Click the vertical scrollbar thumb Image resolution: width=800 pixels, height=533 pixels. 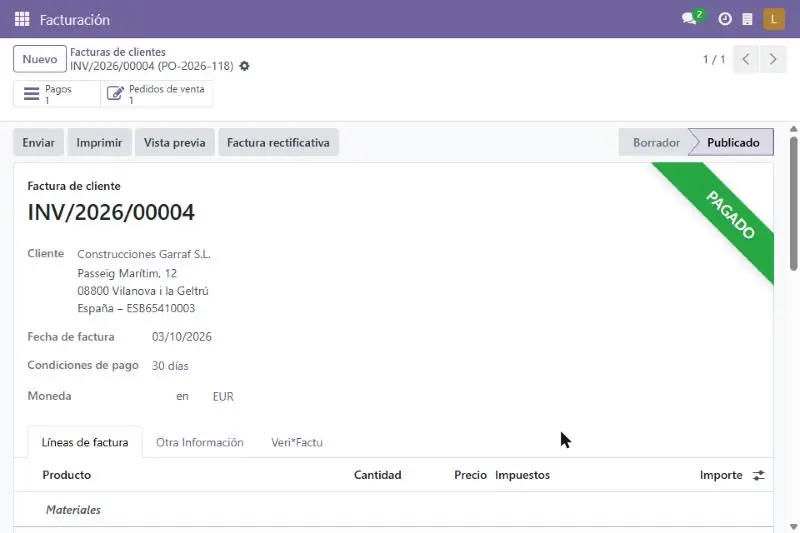click(x=793, y=203)
